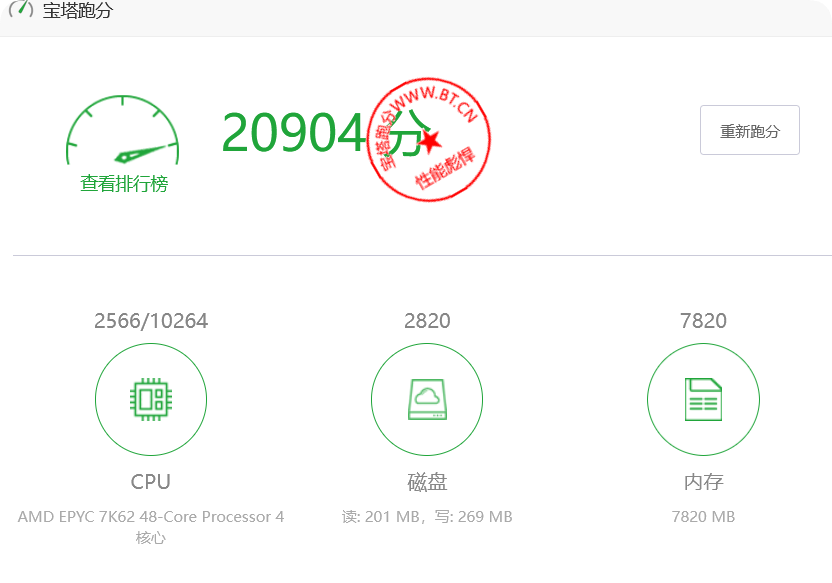The height and width of the screenshot is (583, 832).
Task: Click the disk score 2820
Action: pos(427,321)
